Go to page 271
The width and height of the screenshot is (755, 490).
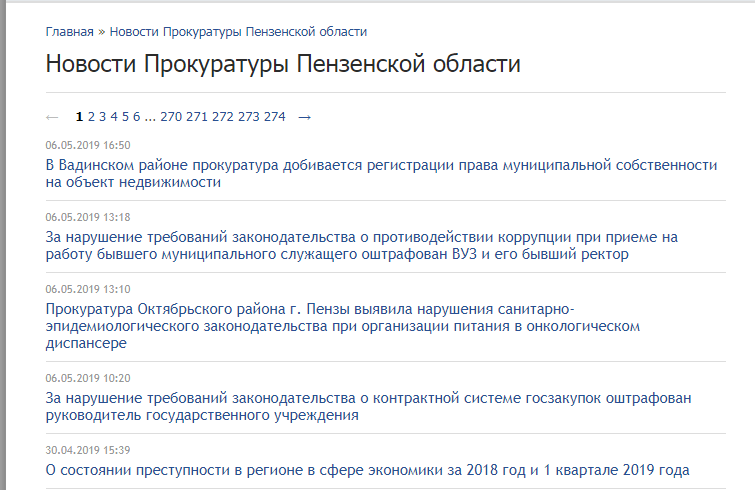pos(197,116)
